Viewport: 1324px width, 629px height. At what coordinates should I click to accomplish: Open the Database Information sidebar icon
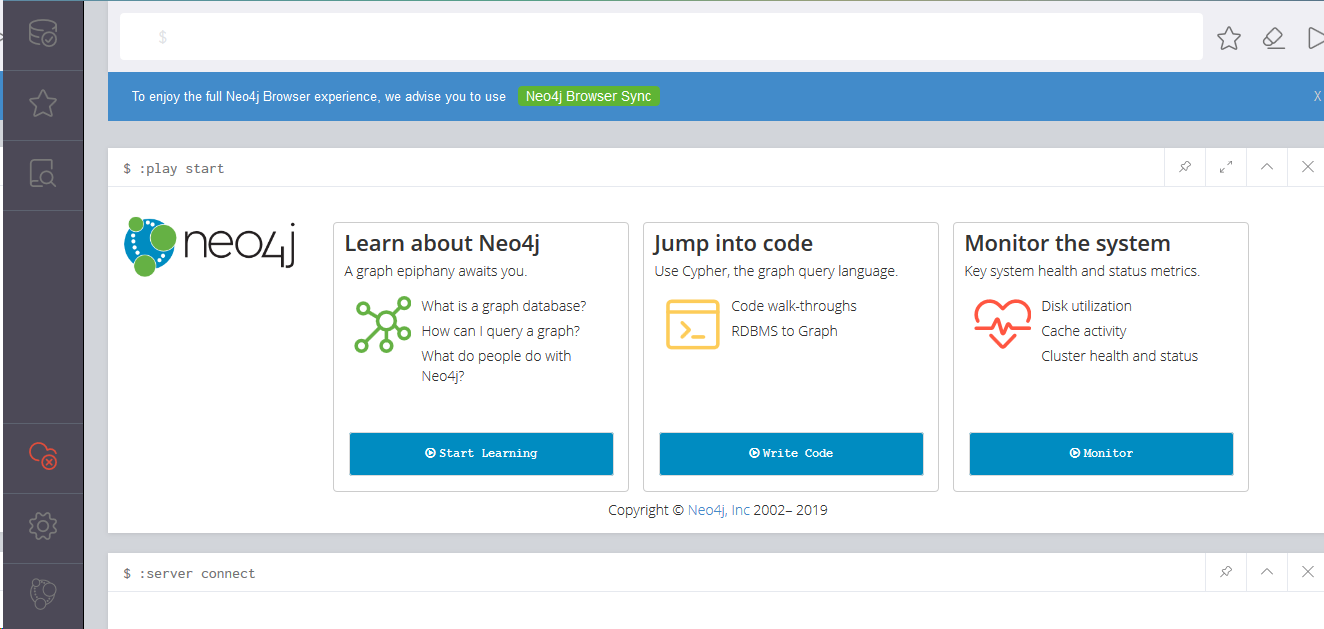(x=43, y=35)
